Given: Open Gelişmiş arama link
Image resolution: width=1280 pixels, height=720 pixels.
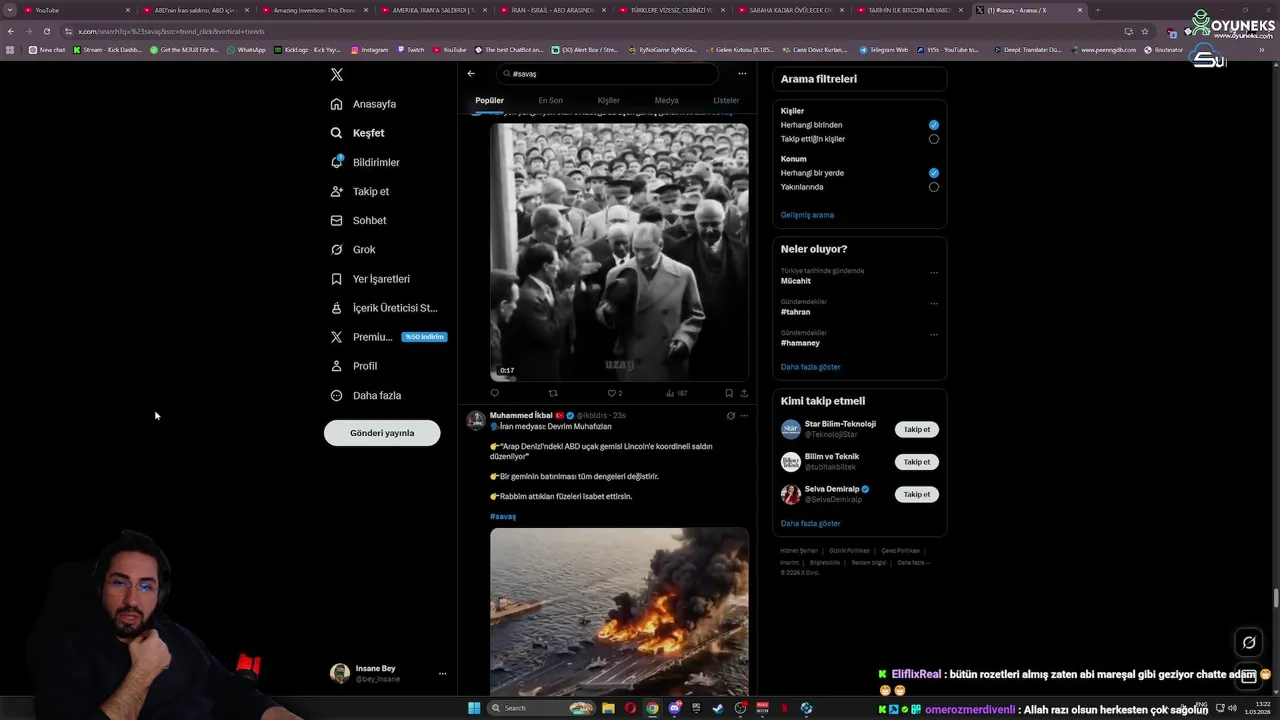Looking at the screenshot, I should (x=807, y=215).
